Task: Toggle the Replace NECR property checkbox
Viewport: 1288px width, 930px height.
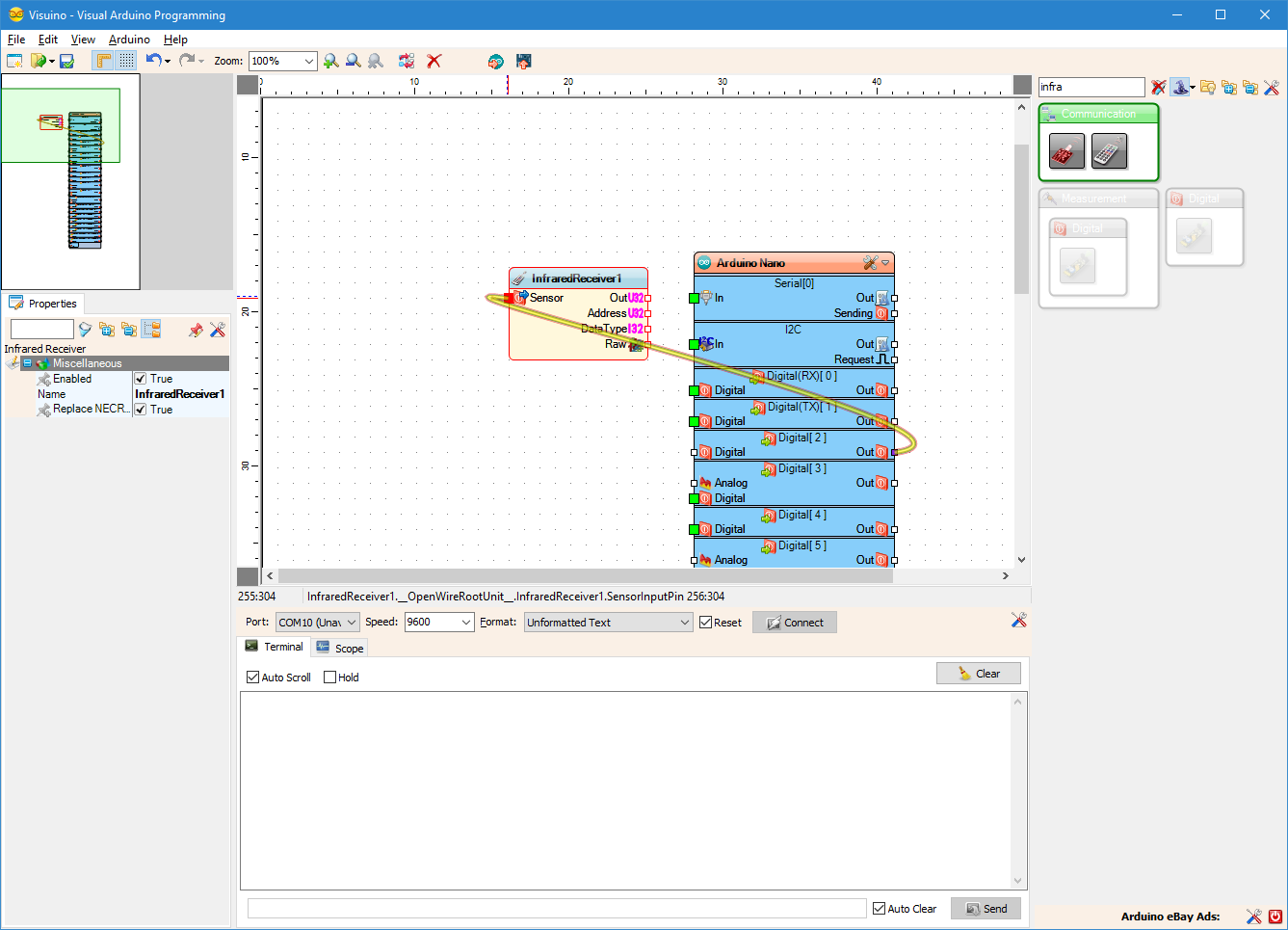Action: click(x=141, y=410)
